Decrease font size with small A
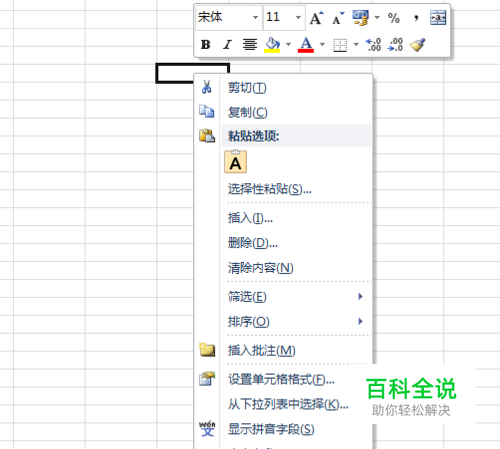The height and width of the screenshot is (449, 500). [x=338, y=18]
